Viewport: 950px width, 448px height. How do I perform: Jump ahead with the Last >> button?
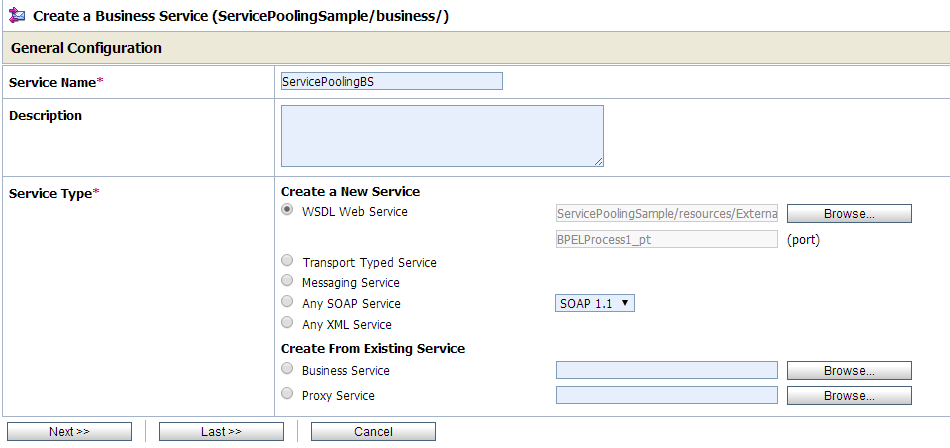pyautogui.click(x=221, y=432)
